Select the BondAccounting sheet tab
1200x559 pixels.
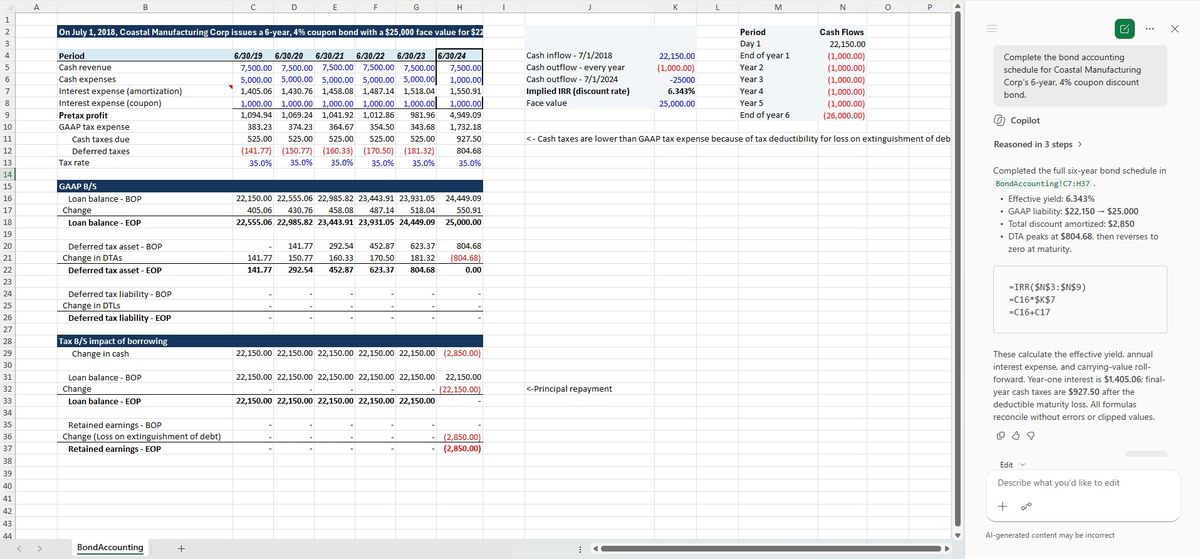(110, 548)
